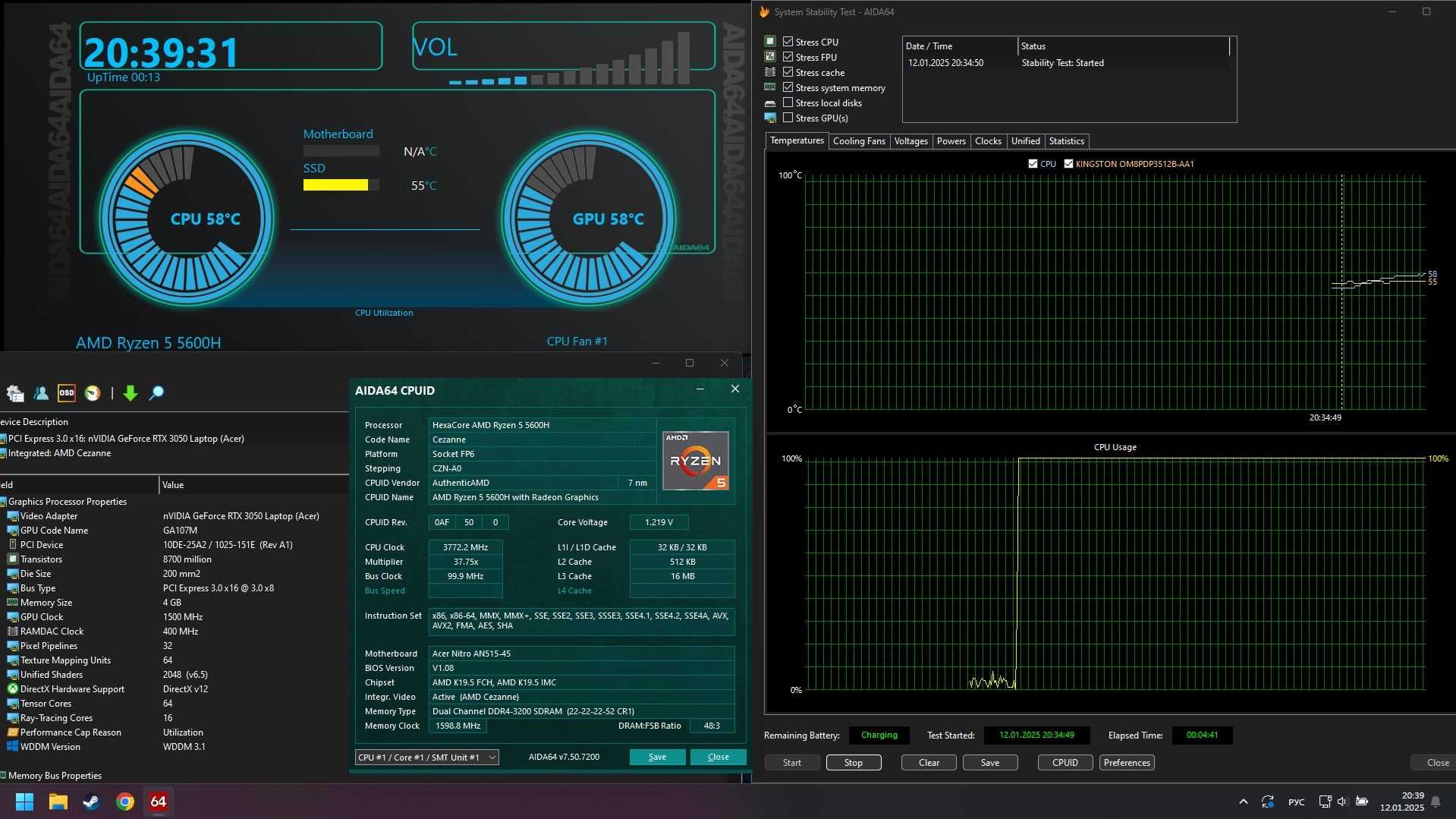Click the Stress system memory module icon
This screenshot has height=819, width=1456.
point(770,87)
